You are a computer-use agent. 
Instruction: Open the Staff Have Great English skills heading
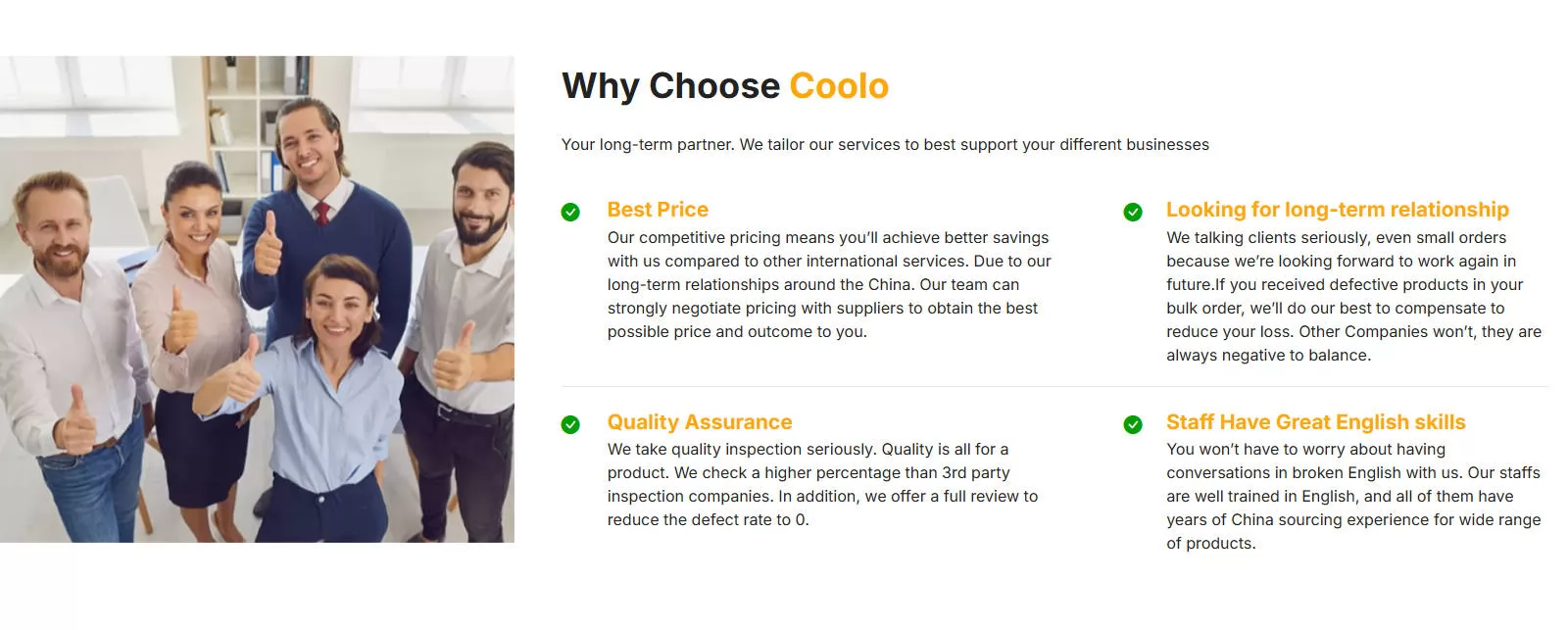pos(1316,422)
